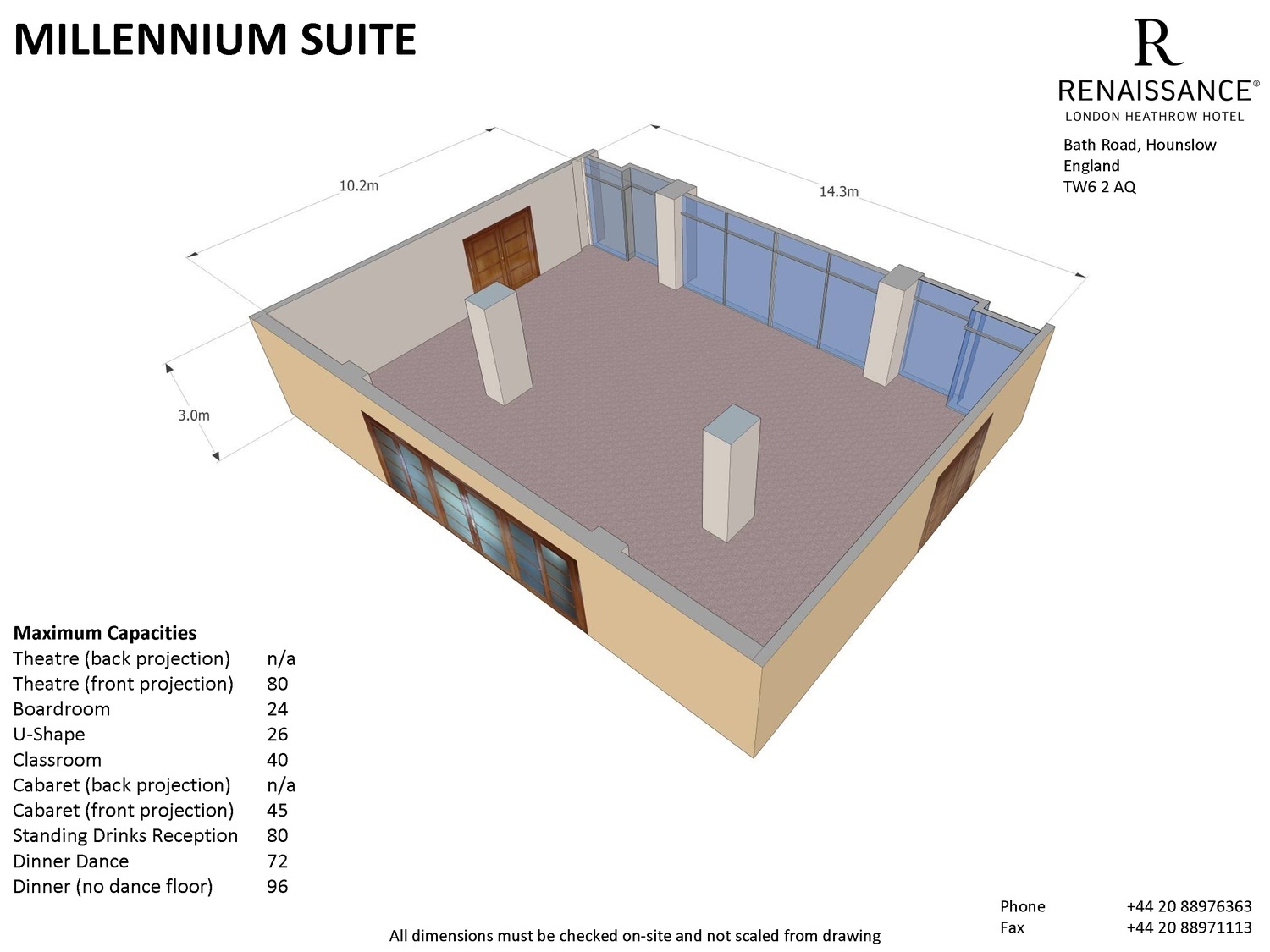Select the Boardroom capacity row label
The height and width of the screenshot is (952, 1270).
pos(62,709)
